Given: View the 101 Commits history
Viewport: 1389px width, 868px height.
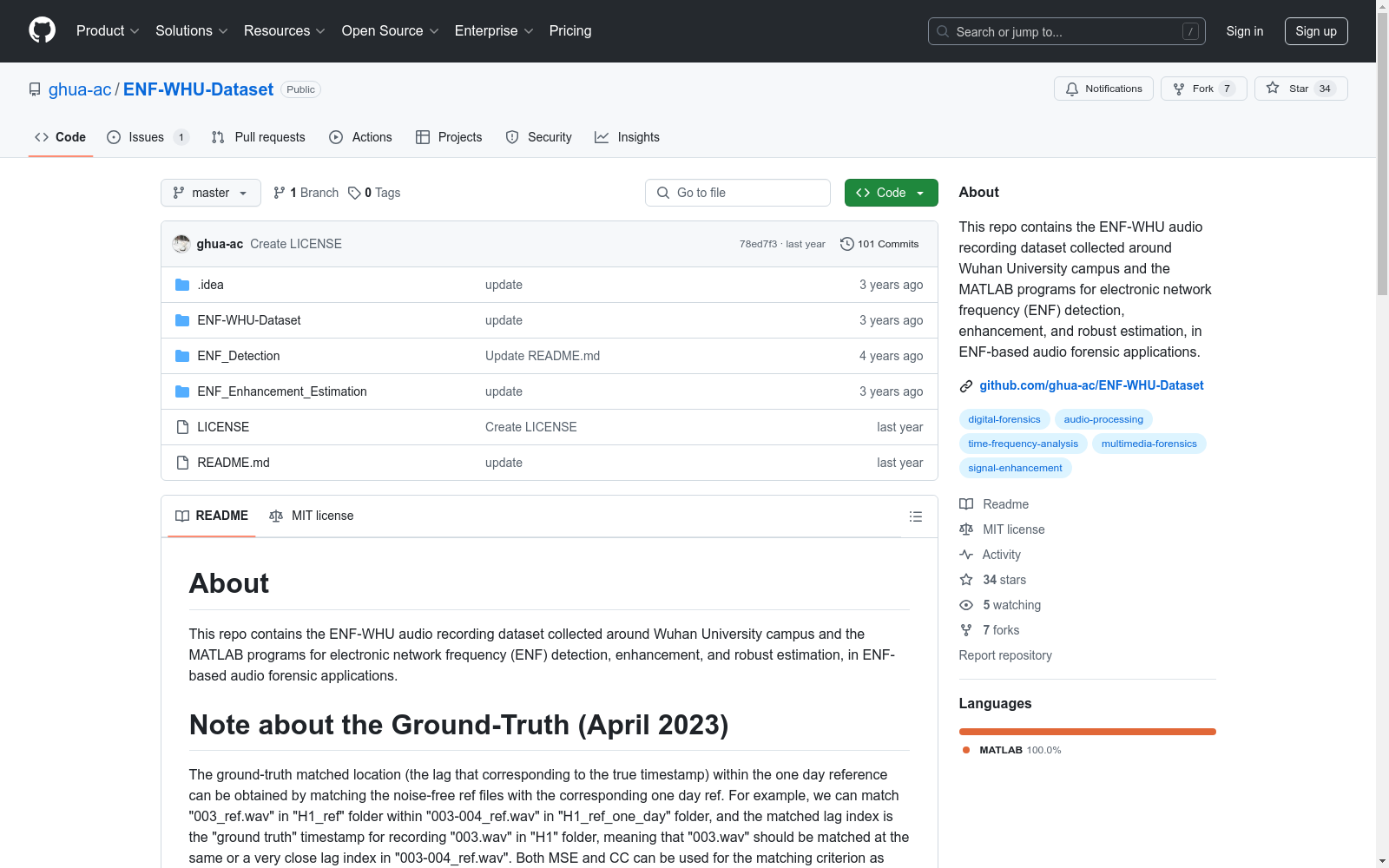Looking at the screenshot, I should point(879,244).
